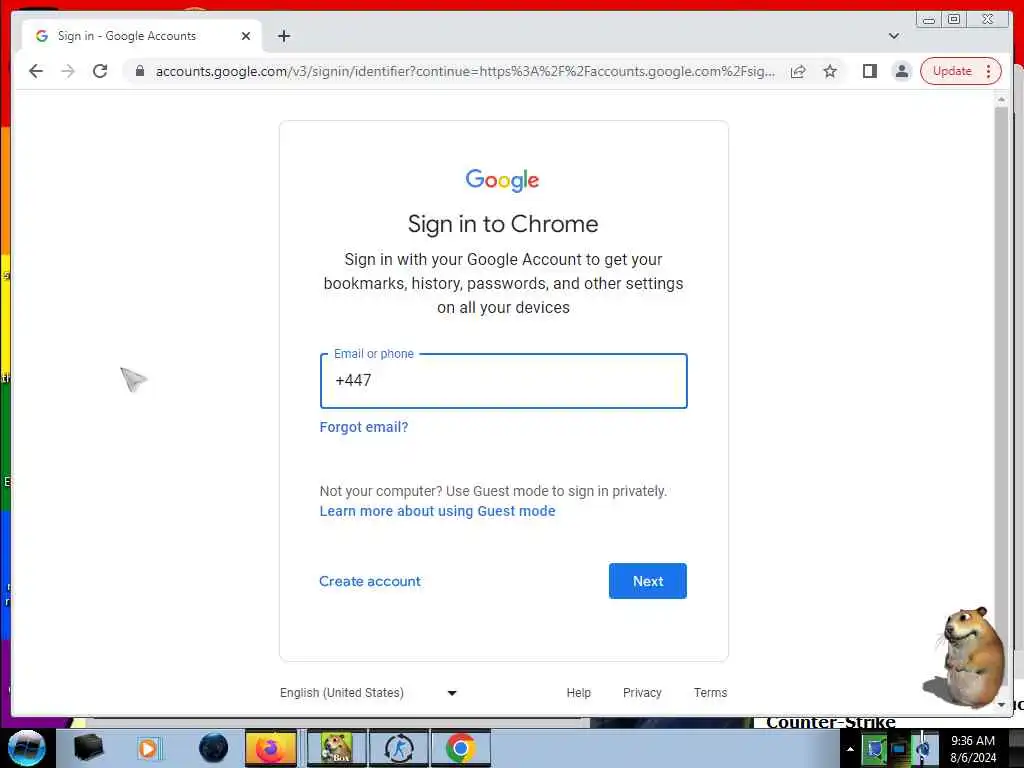Focus the Email or phone field
This screenshot has width=1024, height=768.
coord(504,381)
